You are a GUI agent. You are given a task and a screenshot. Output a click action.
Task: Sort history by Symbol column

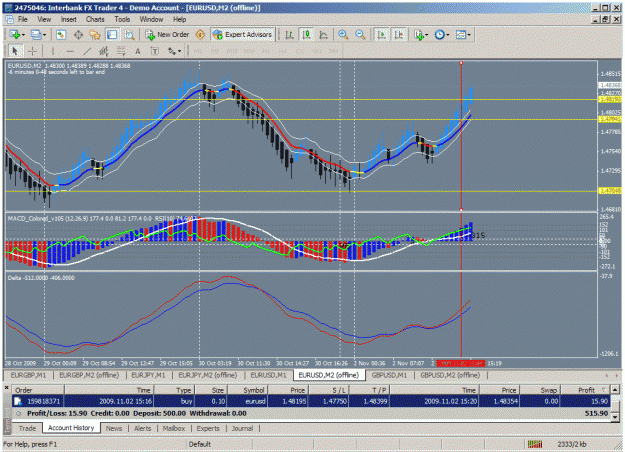[248, 390]
